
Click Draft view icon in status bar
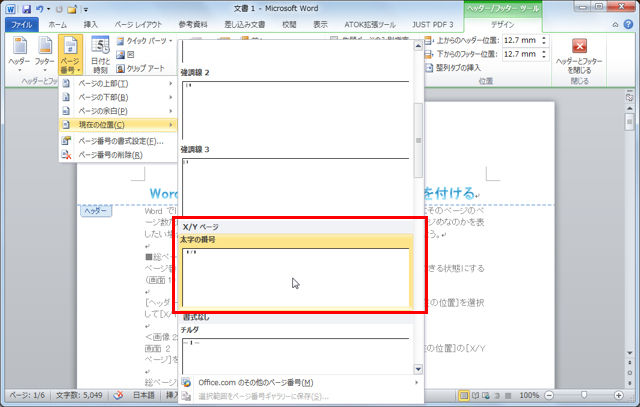(x=508, y=395)
